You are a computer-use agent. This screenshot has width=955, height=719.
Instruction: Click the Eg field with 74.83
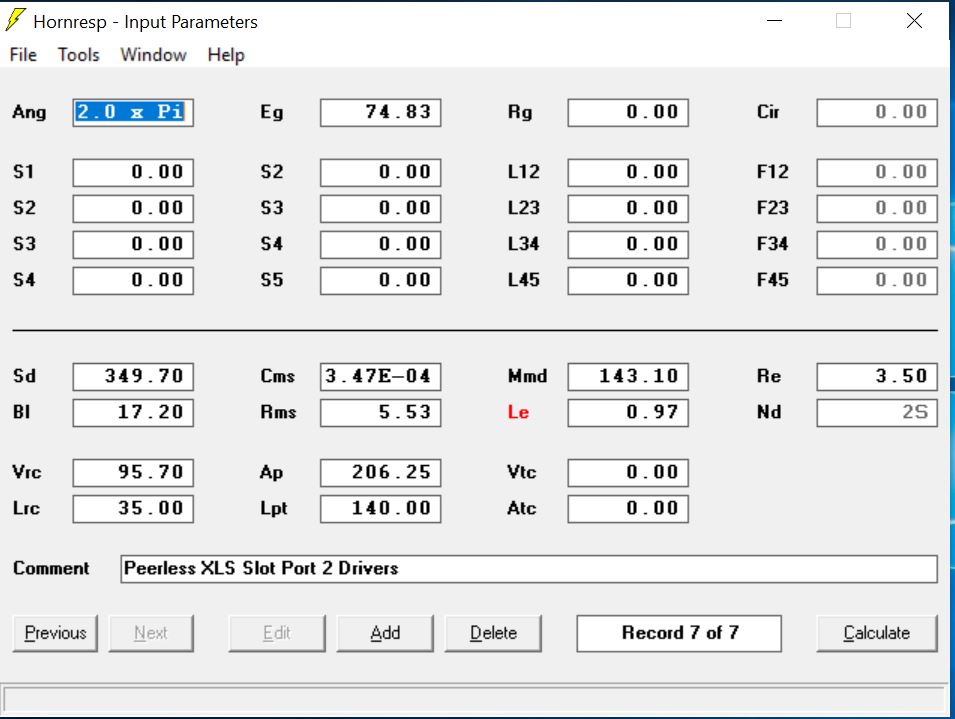pos(381,113)
